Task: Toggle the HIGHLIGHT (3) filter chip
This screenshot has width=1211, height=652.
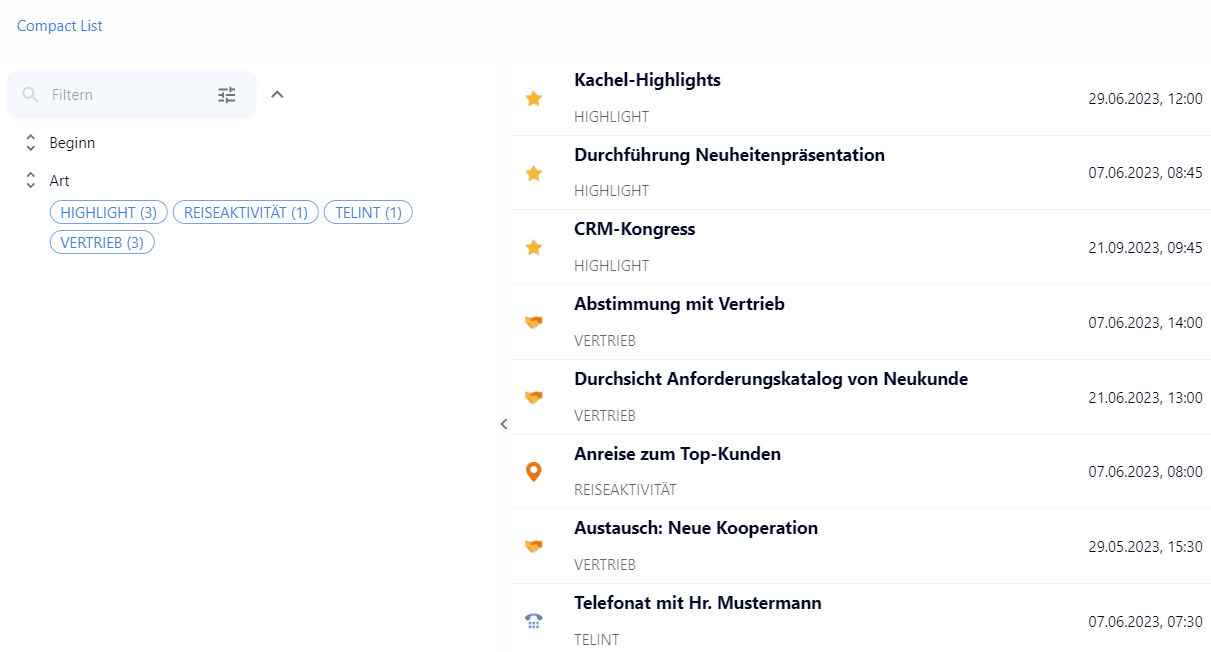Action: point(109,212)
